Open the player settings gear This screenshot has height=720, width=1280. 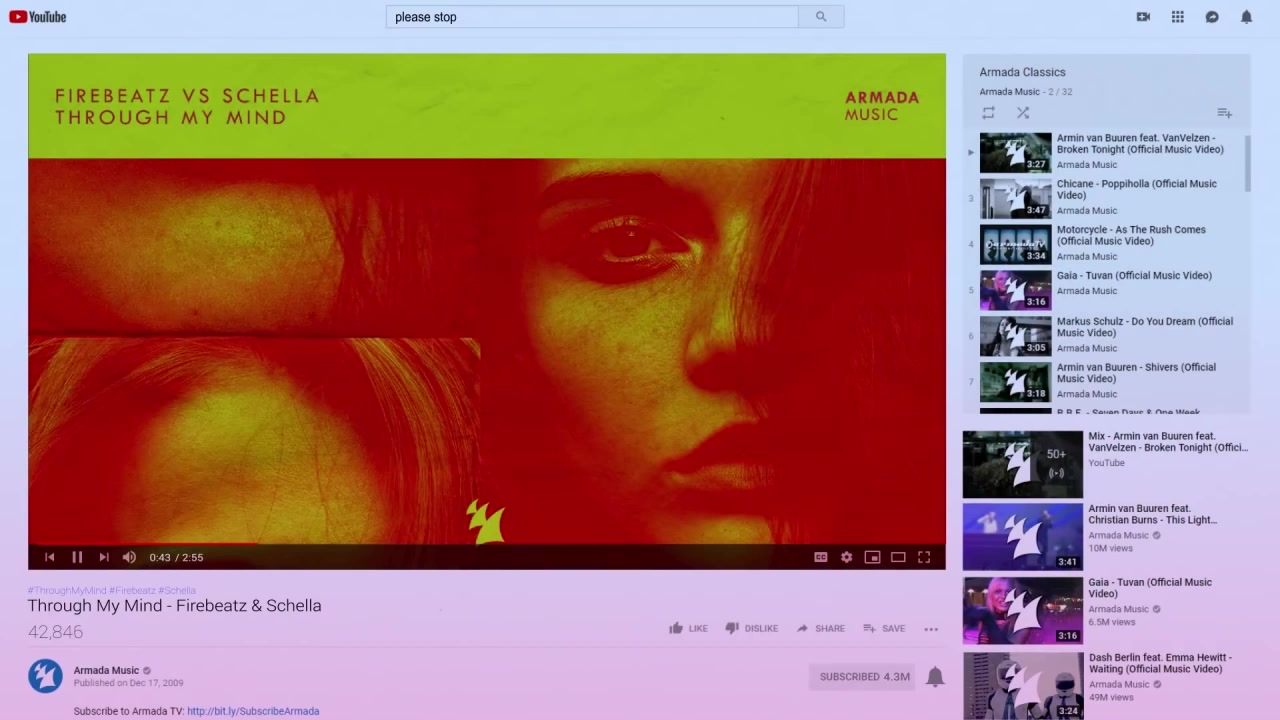(847, 557)
